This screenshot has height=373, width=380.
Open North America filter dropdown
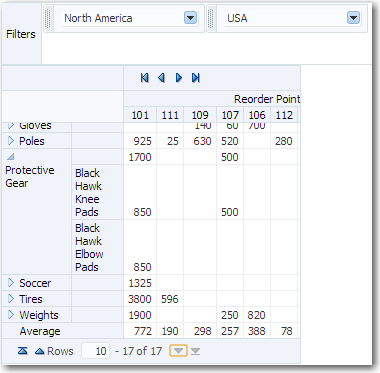(190, 18)
